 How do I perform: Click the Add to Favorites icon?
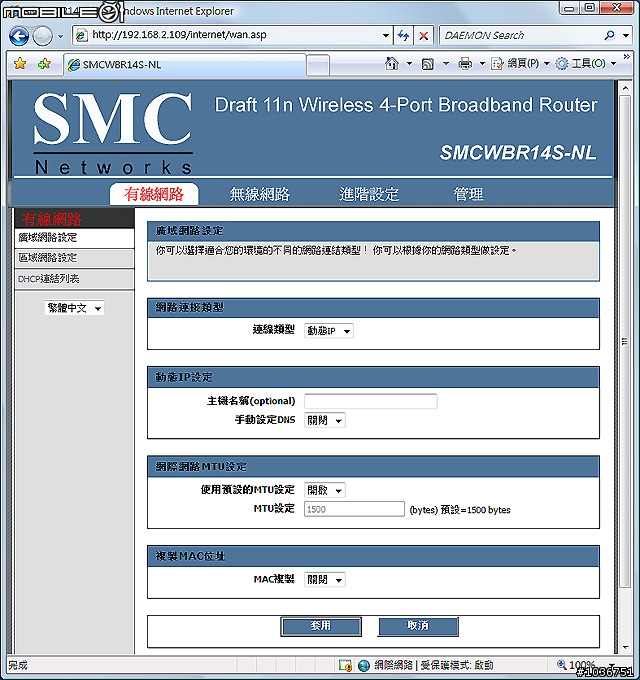pos(44,64)
